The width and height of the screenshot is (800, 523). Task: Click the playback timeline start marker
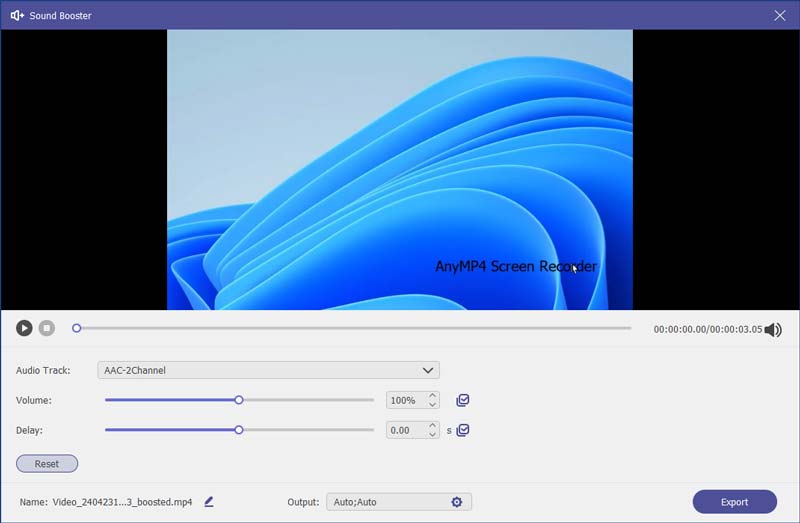pos(76,328)
